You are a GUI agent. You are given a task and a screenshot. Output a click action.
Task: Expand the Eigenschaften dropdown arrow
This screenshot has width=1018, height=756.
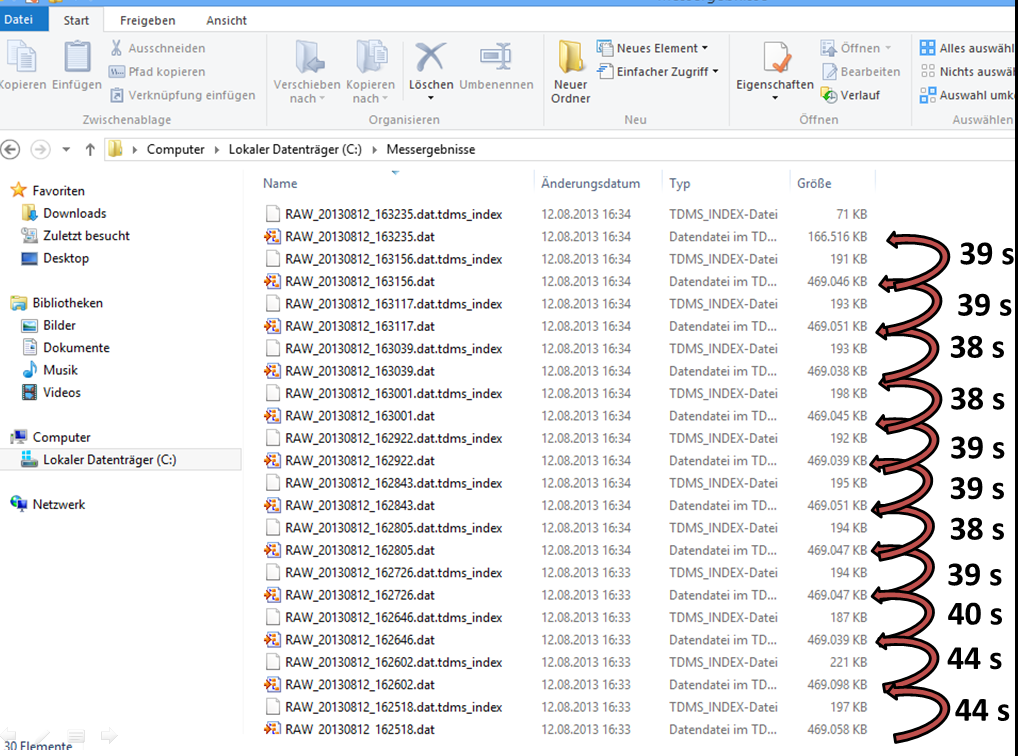(x=775, y=98)
